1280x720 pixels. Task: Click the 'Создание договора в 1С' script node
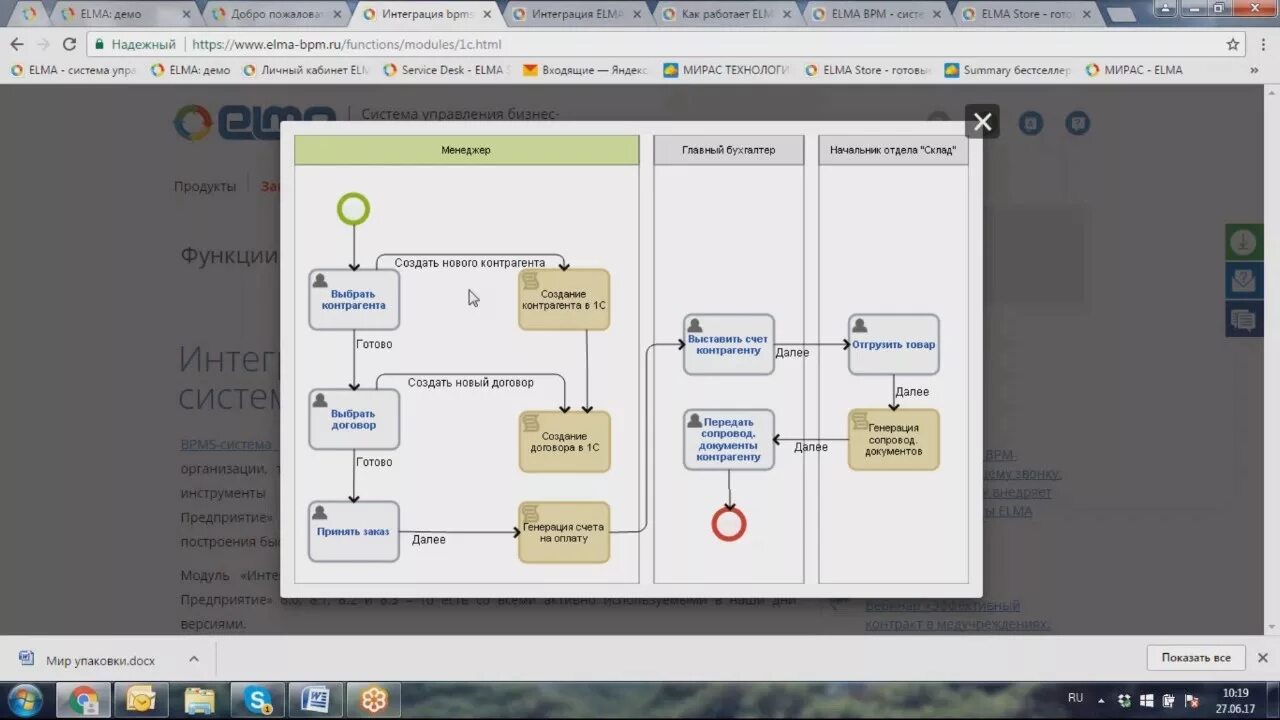[x=564, y=441]
